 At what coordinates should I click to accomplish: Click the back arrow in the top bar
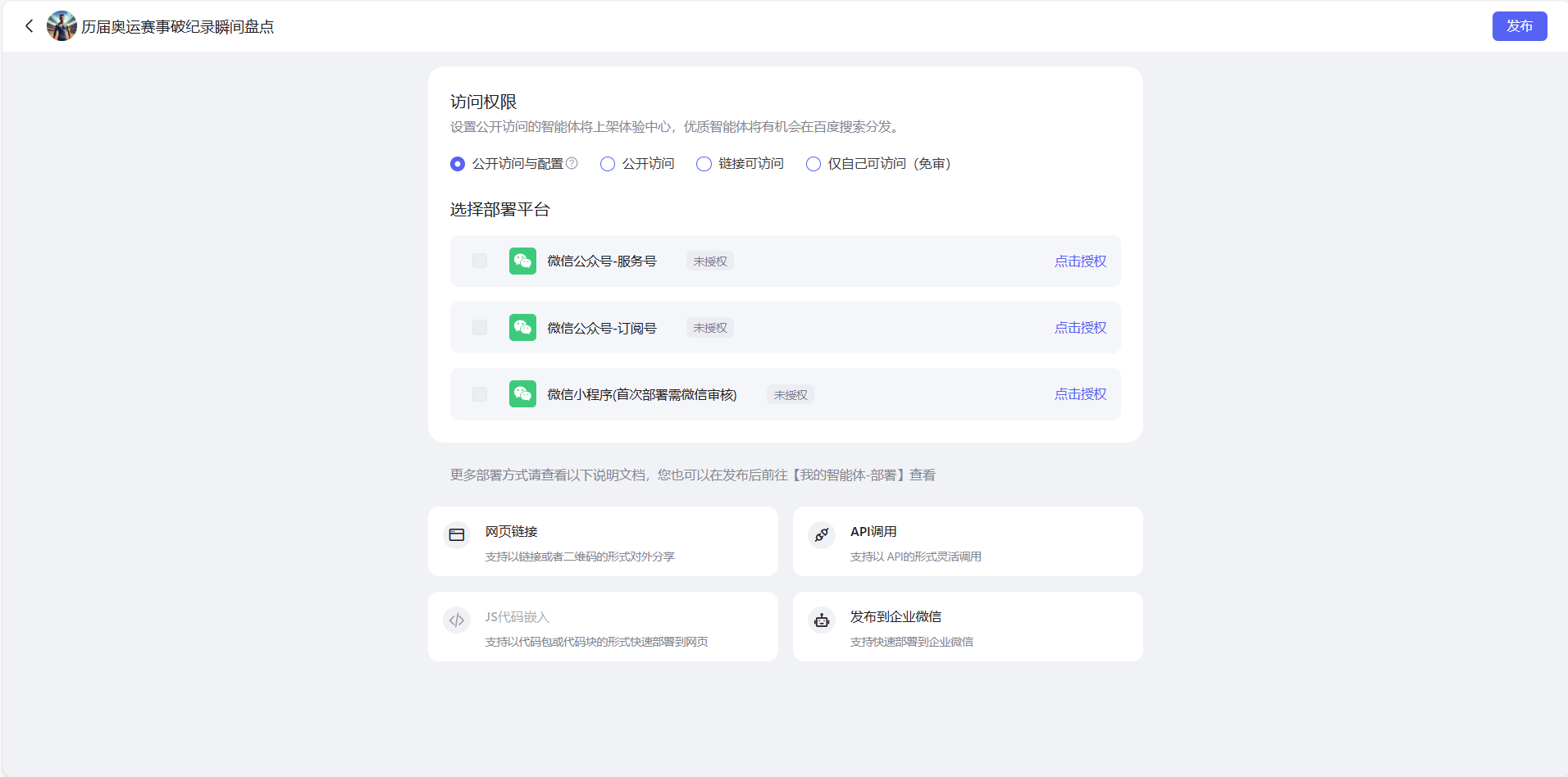pyautogui.click(x=30, y=25)
